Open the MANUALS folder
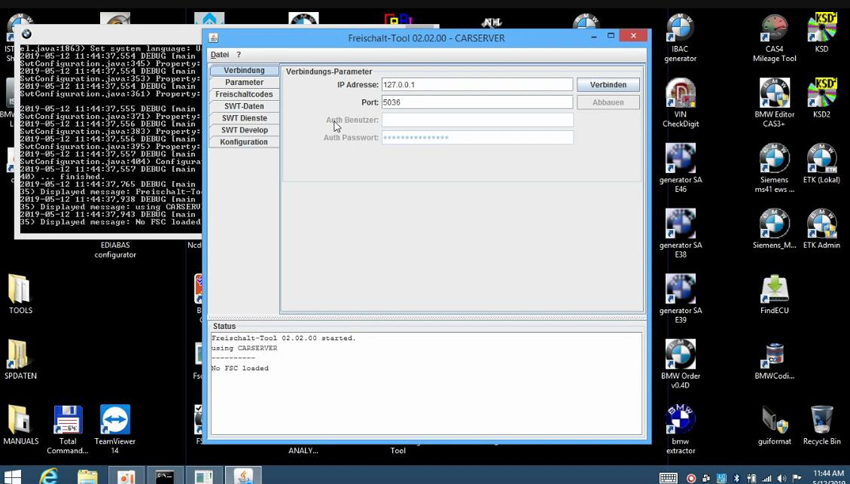The image size is (850, 484). pyautogui.click(x=21, y=425)
